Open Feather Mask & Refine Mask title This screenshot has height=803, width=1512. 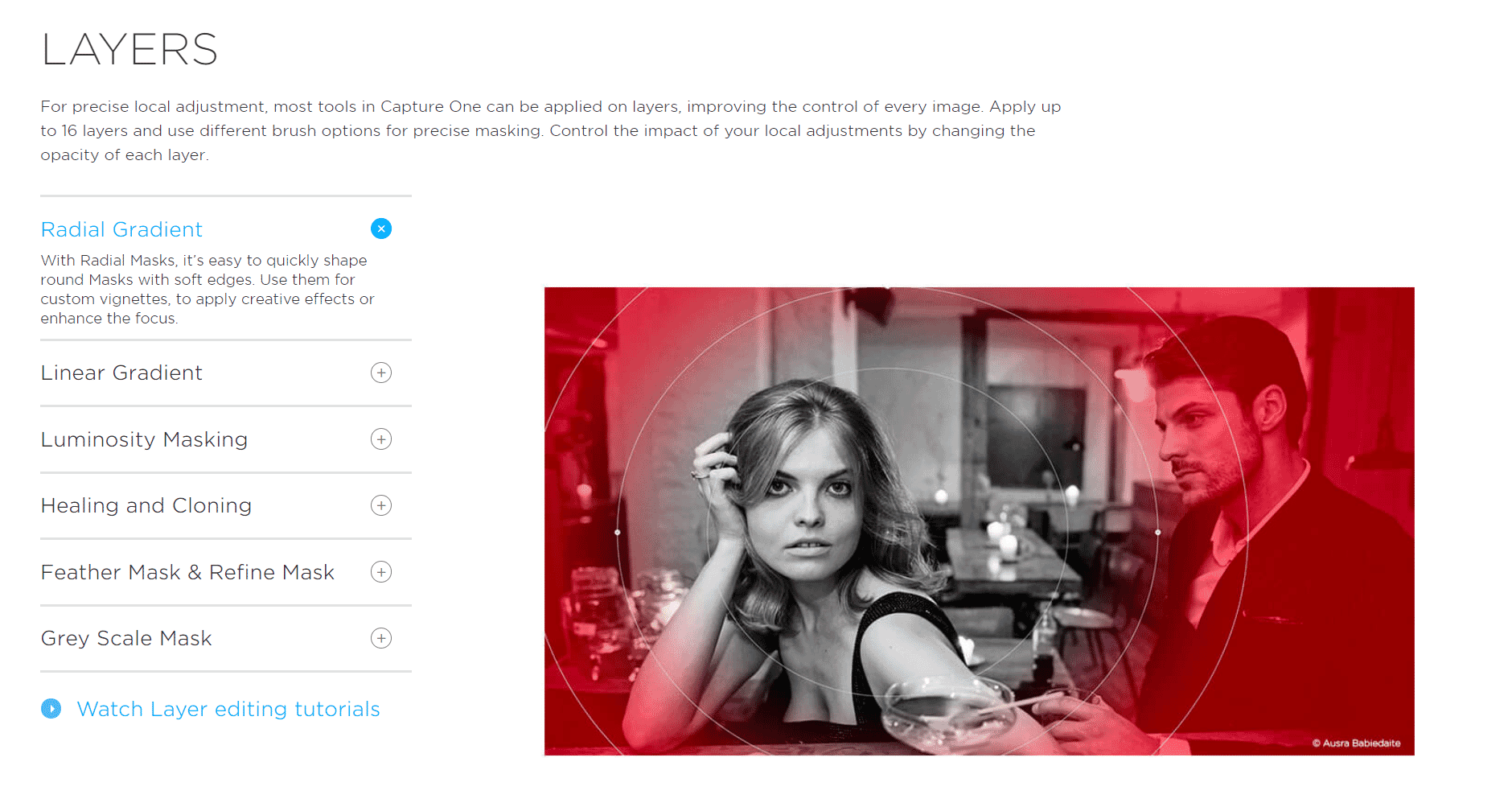click(x=187, y=572)
